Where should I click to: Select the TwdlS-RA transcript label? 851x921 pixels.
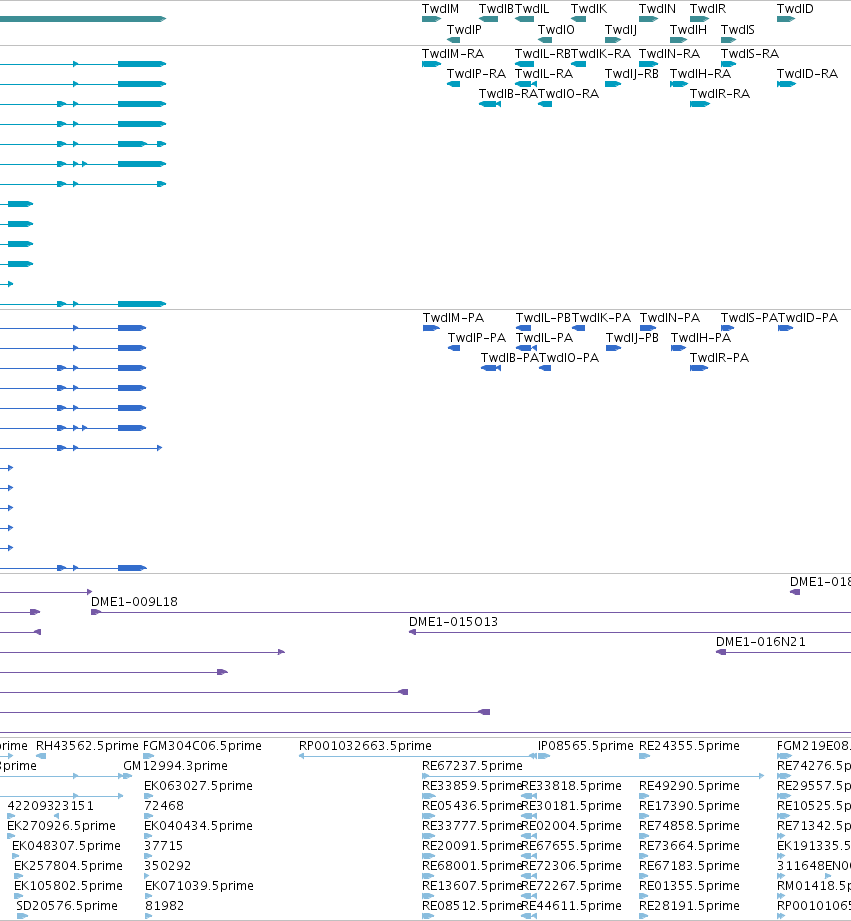pyautogui.click(x=750, y=53)
